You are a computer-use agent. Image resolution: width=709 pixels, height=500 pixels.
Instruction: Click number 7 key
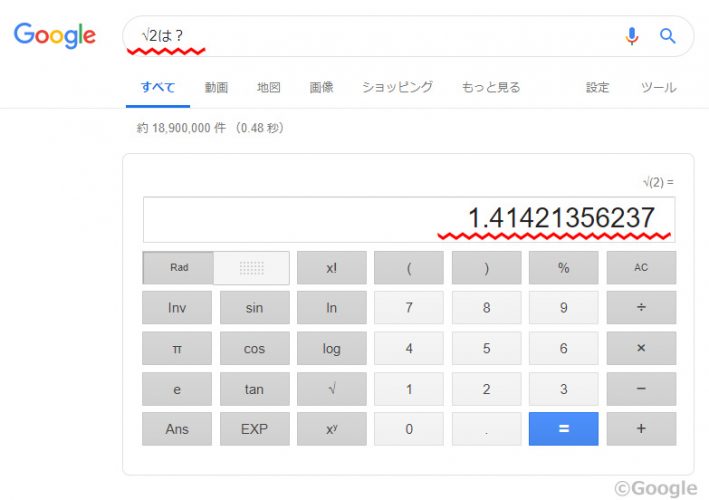coord(409,308)
